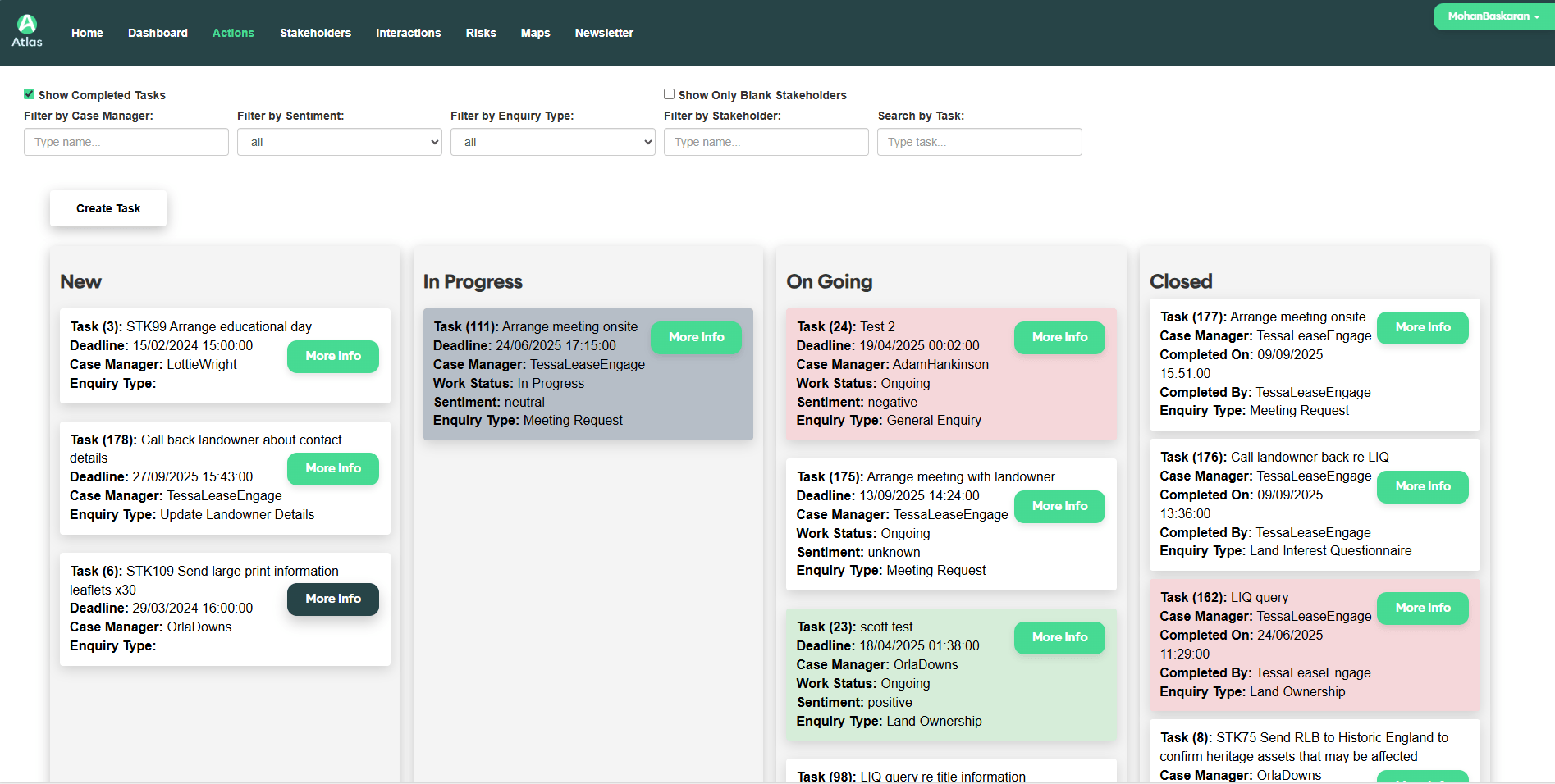Viewport: 1555px width, 784px height.
Task: Go to the Dashboard menu item
Action: pos(158,33)
